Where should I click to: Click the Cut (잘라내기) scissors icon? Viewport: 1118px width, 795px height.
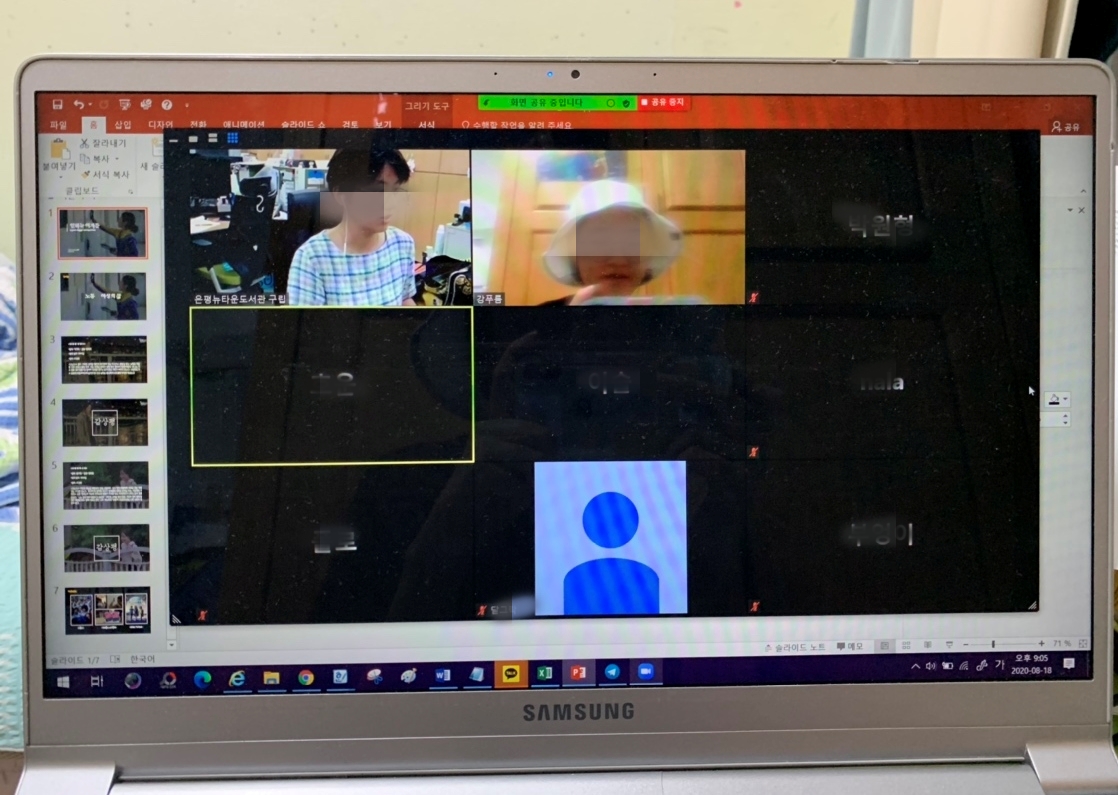pyautogui.click(x=85, y=144)
